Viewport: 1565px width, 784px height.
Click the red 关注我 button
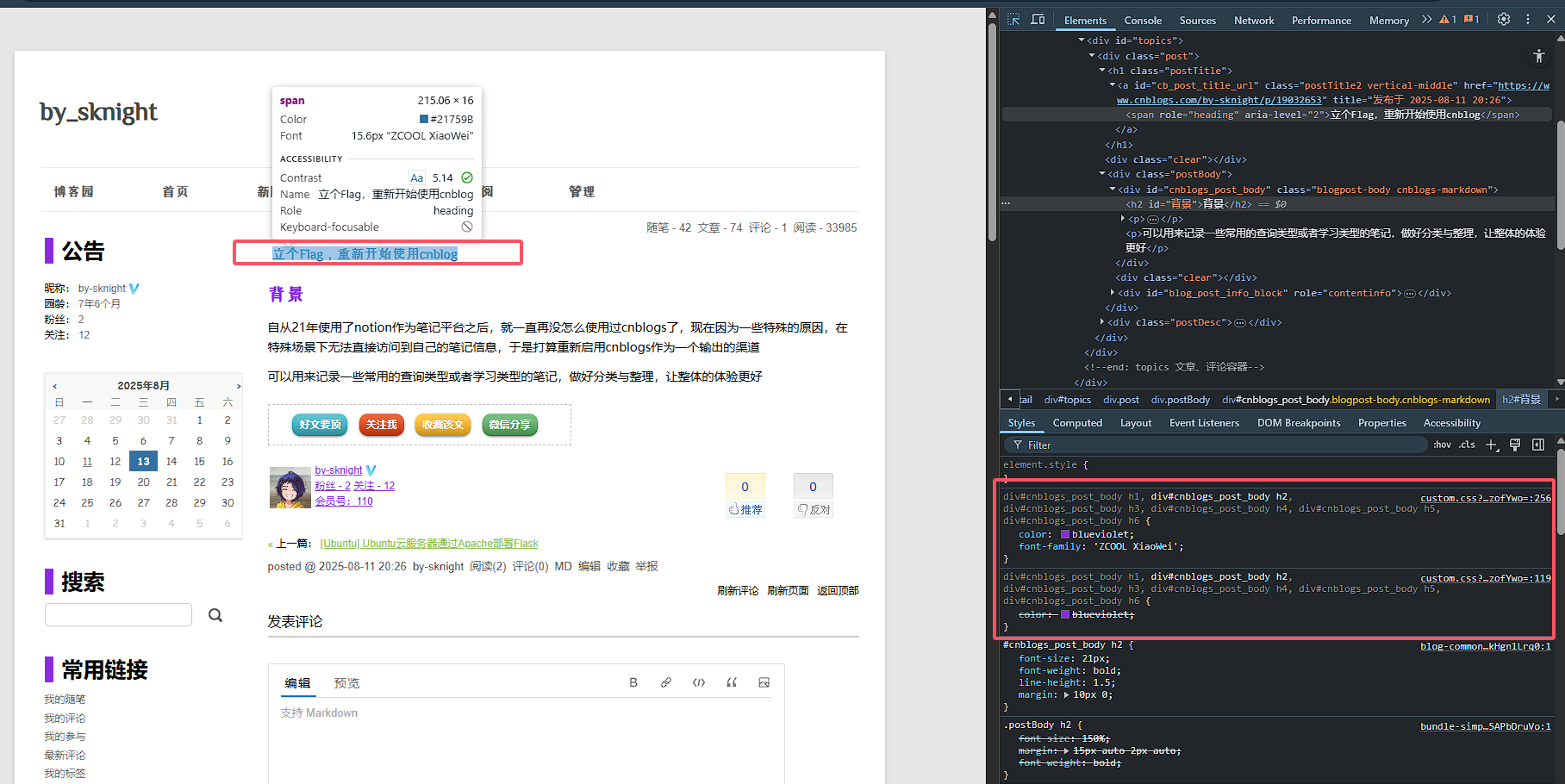[x=382, y=425]
